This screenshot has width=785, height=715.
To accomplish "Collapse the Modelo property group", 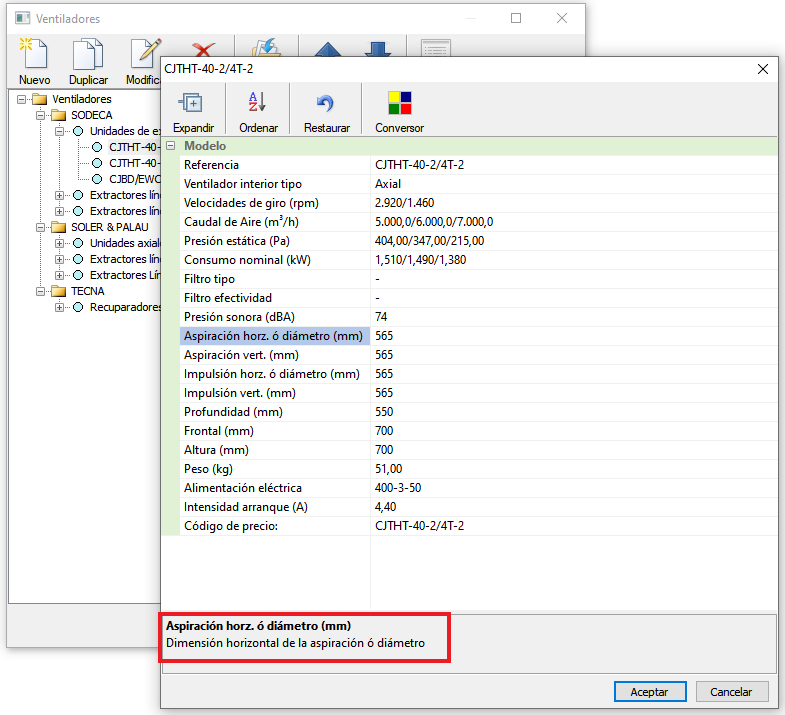I will (171, 146).
